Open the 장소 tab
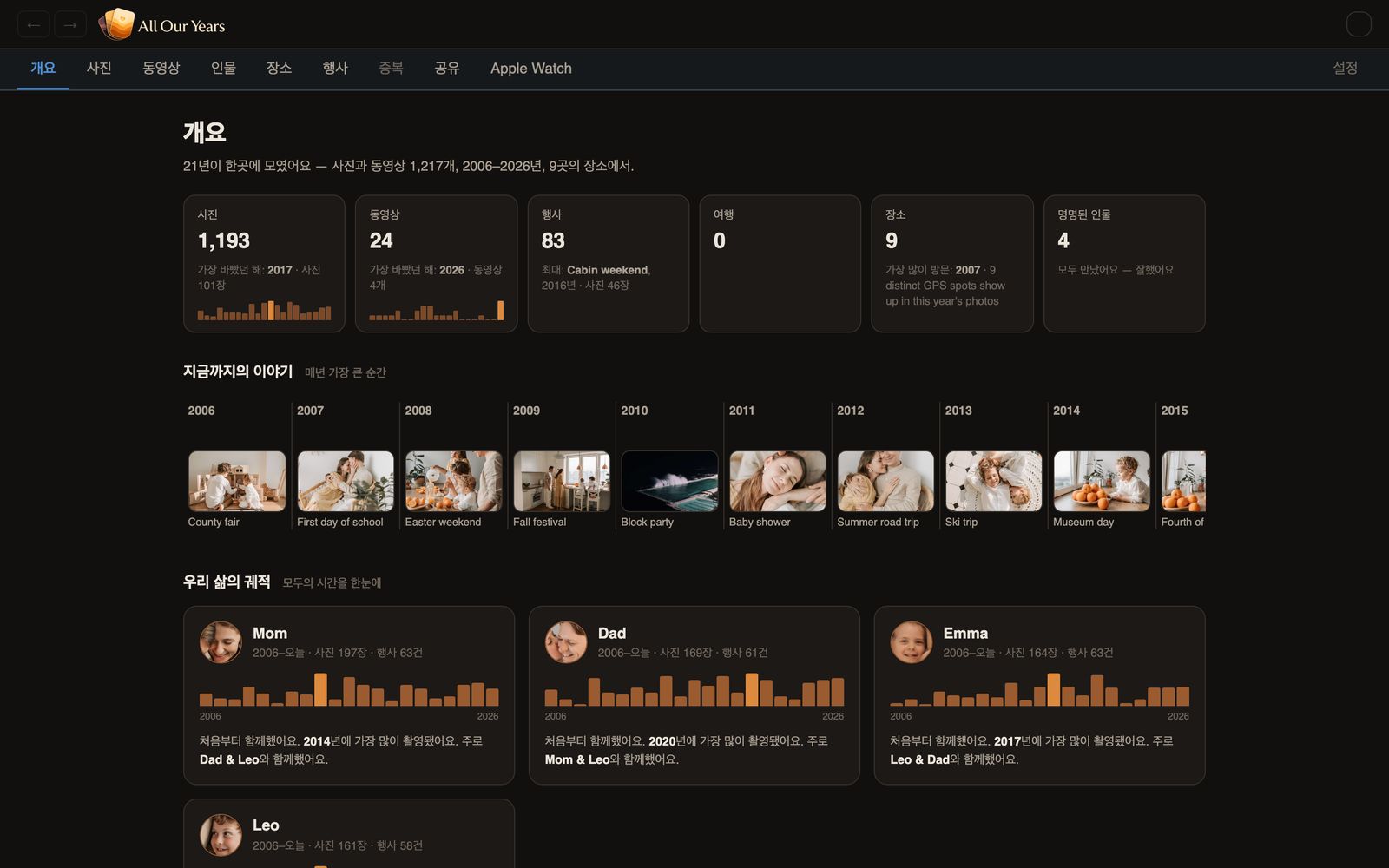Screen dimensions: 1389x868 [279, 69]
